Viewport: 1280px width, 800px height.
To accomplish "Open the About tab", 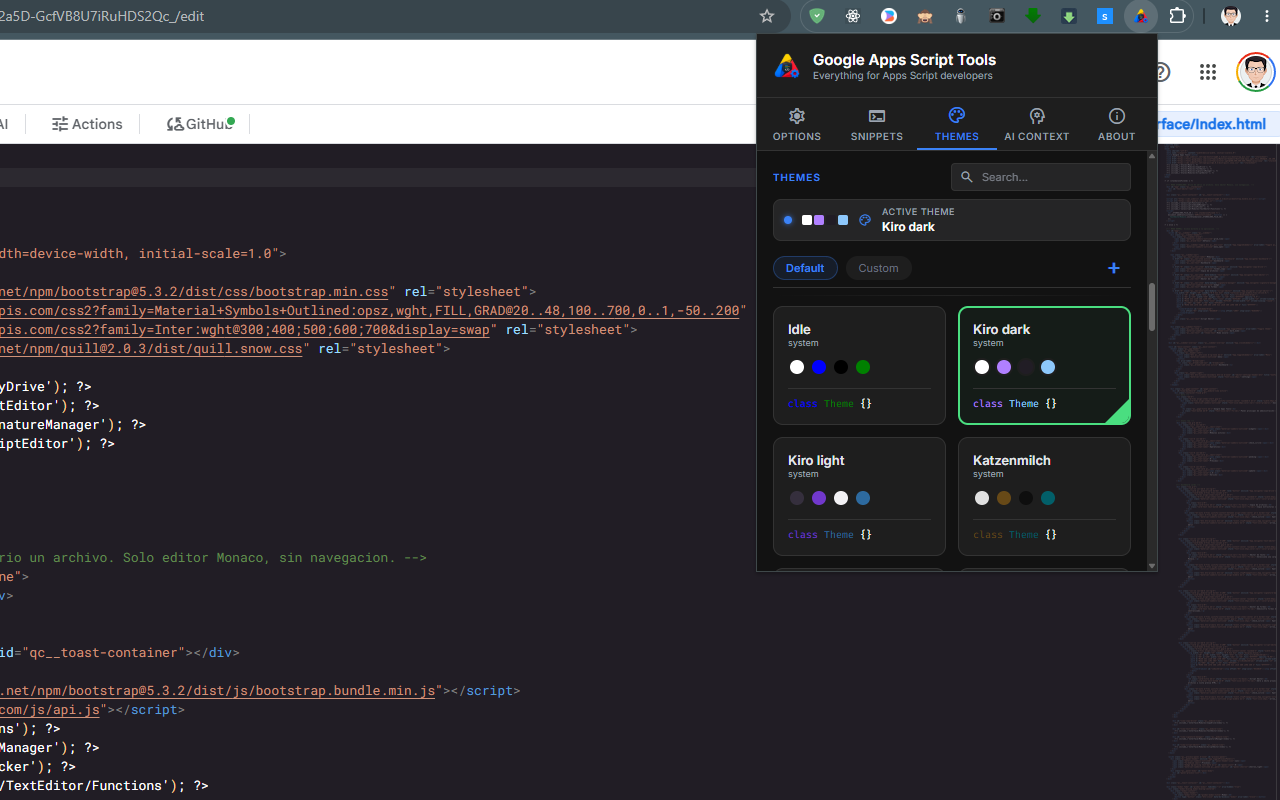I will click(x=1117, y=125).
